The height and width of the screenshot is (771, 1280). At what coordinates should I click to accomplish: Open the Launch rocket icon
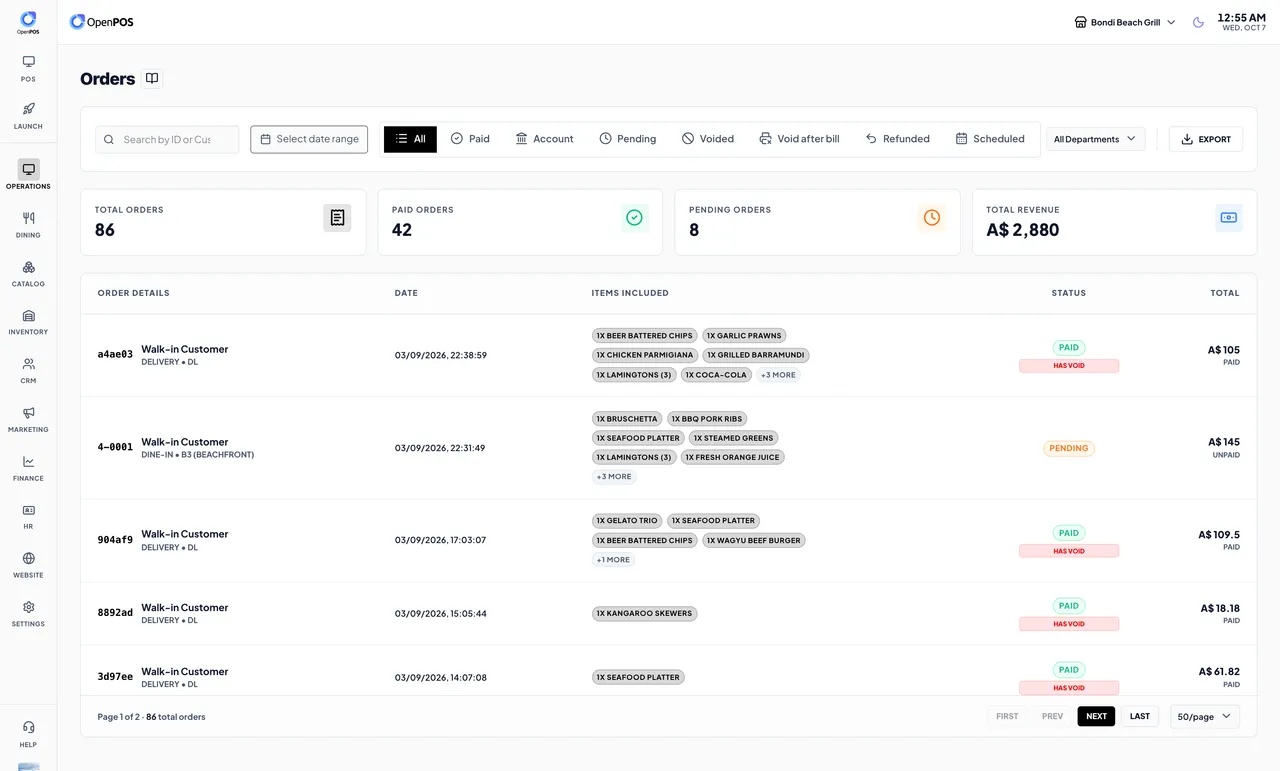pos(28,109)
